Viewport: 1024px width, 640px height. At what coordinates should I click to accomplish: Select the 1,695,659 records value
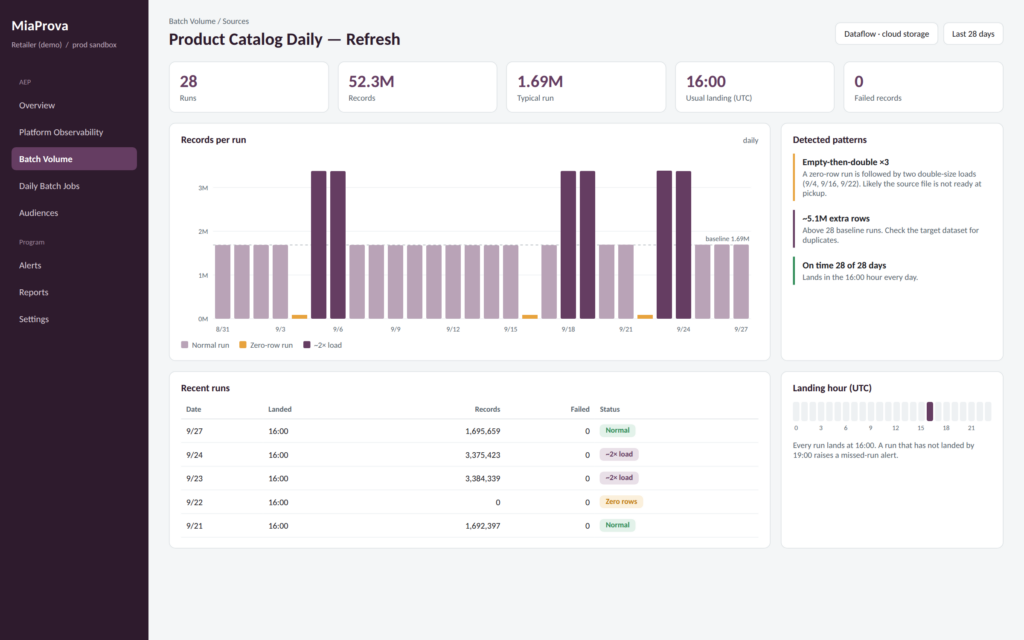click(483, 431)
